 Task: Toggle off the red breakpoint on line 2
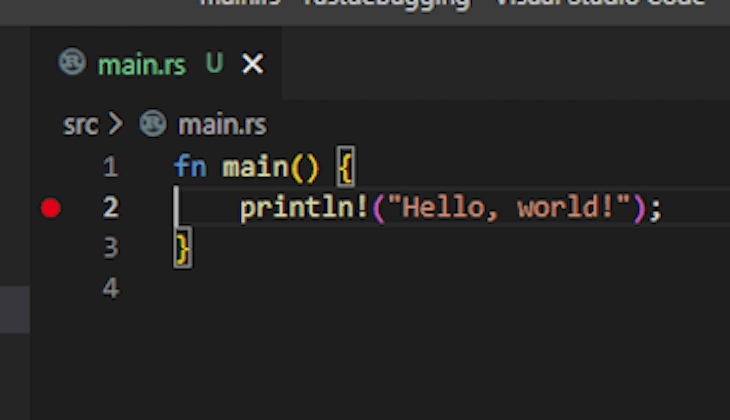click(x=51, y=208)
